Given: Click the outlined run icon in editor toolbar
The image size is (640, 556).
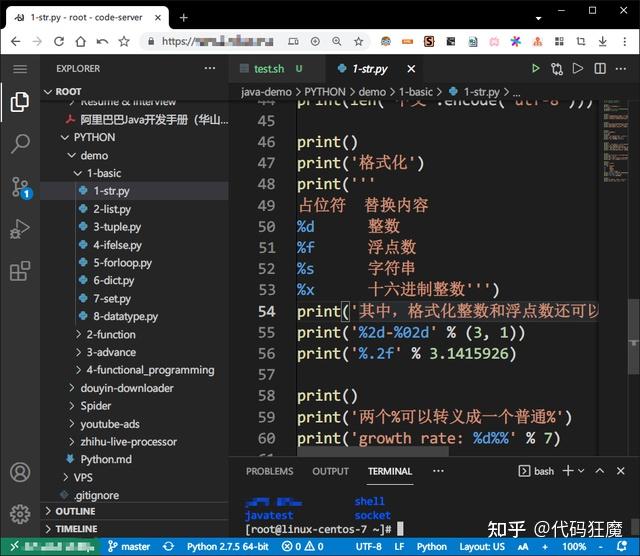Looking at the screenshot, I should point(578,68).
